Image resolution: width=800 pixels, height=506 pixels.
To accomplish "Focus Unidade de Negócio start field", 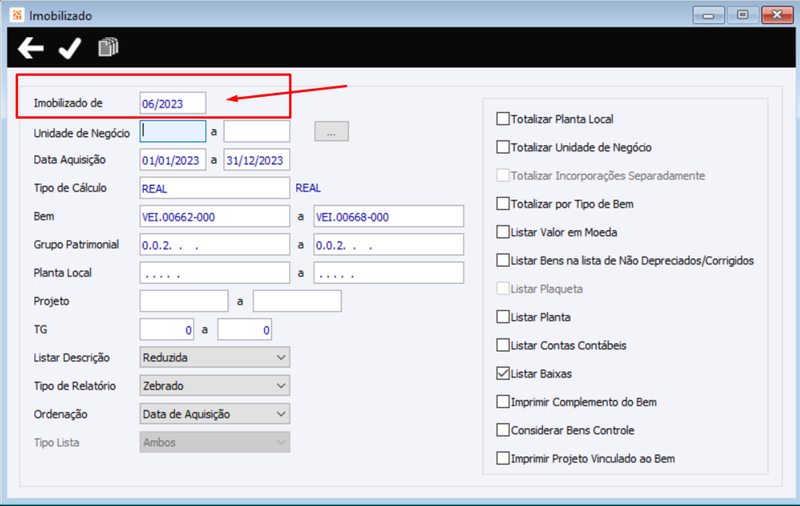I will (x=173, y=132).
